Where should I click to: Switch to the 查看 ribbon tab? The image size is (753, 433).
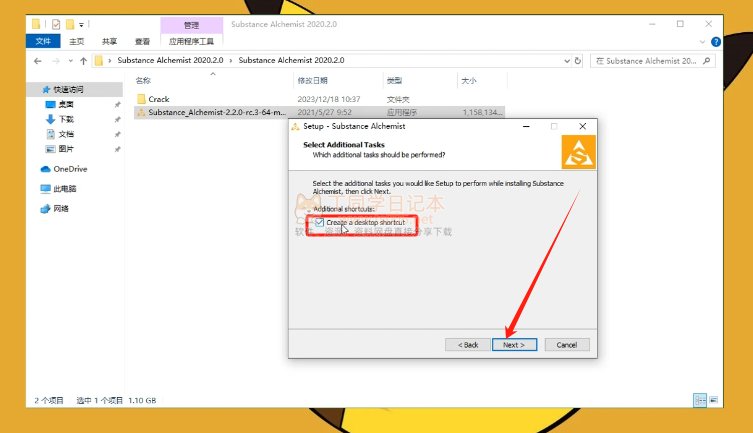click(142, 42)
